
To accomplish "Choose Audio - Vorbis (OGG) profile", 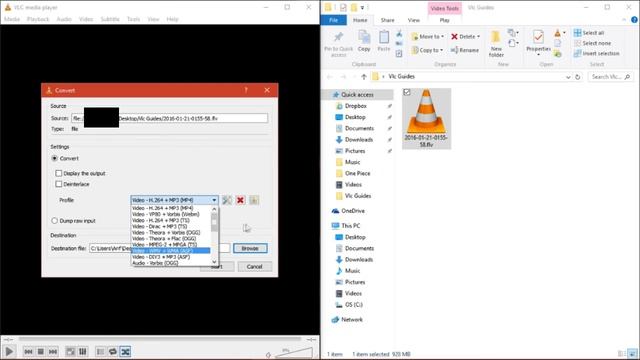I will (156, 263).
